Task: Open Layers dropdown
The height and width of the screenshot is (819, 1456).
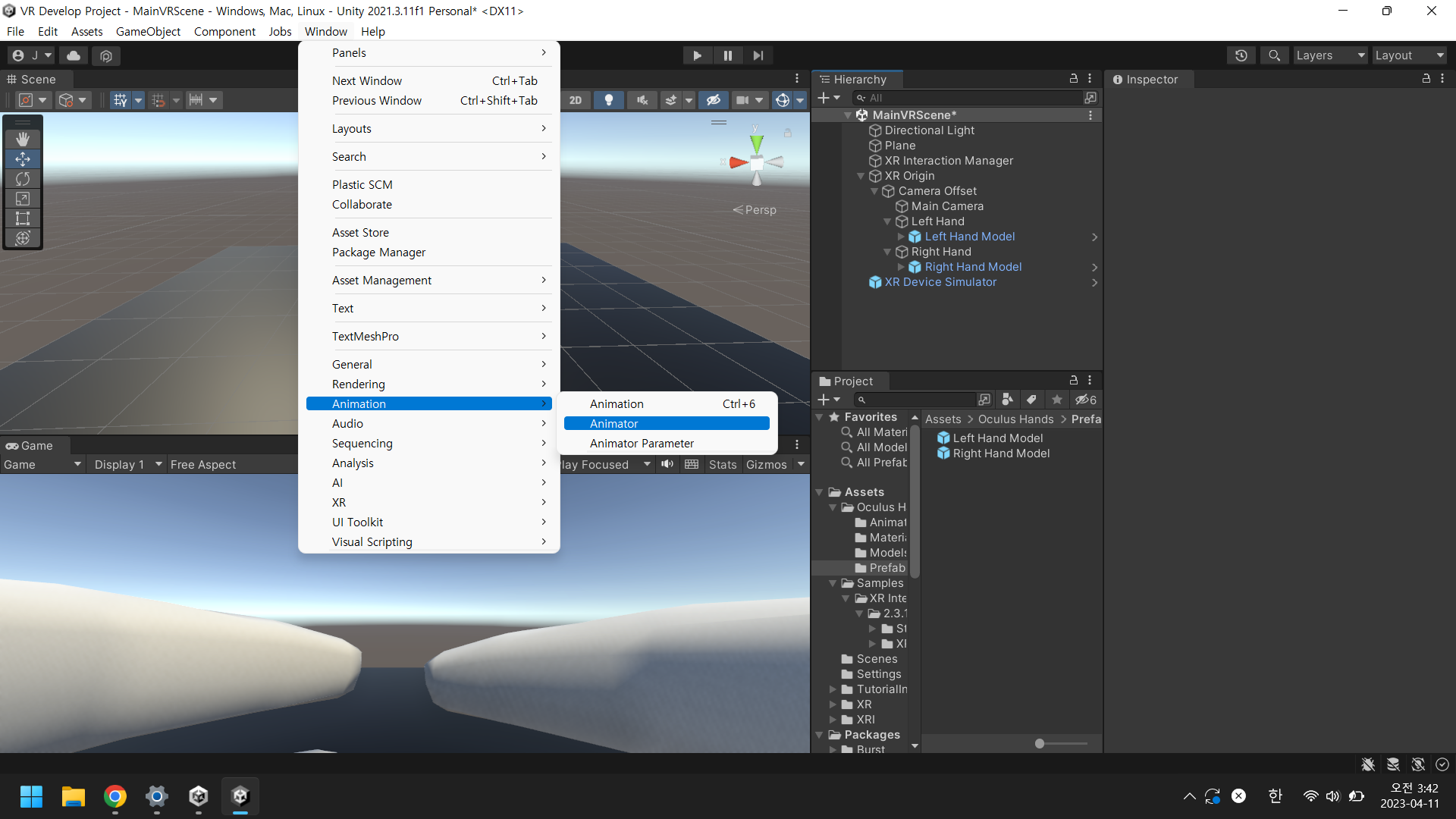Action: tap(1330, 55)
